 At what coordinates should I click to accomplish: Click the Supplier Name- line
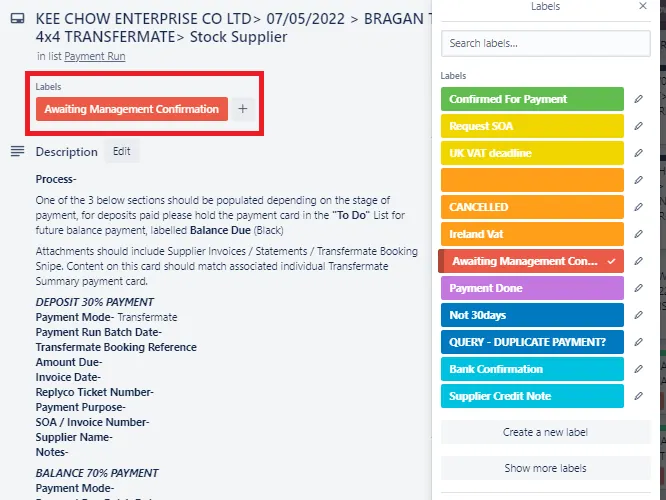74,437
